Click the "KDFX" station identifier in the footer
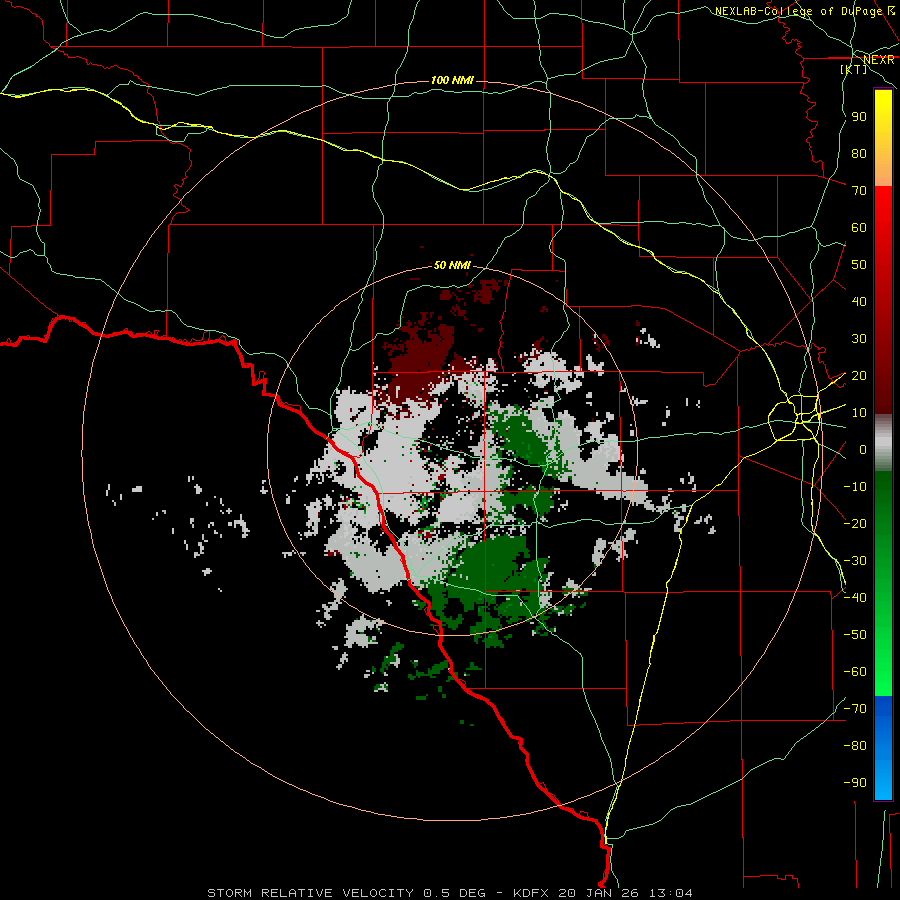This screenshot has width=900, height=900. 532,893
